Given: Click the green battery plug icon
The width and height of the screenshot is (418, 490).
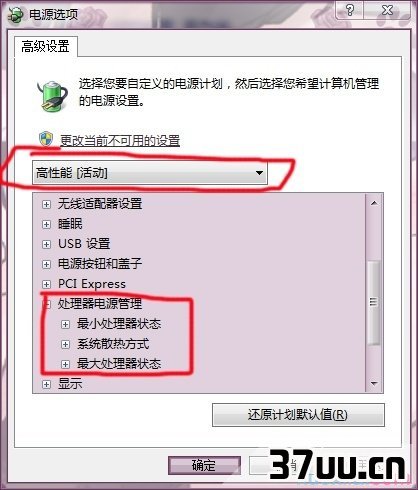Looking at the screenshot, I should tap(52, 96).
